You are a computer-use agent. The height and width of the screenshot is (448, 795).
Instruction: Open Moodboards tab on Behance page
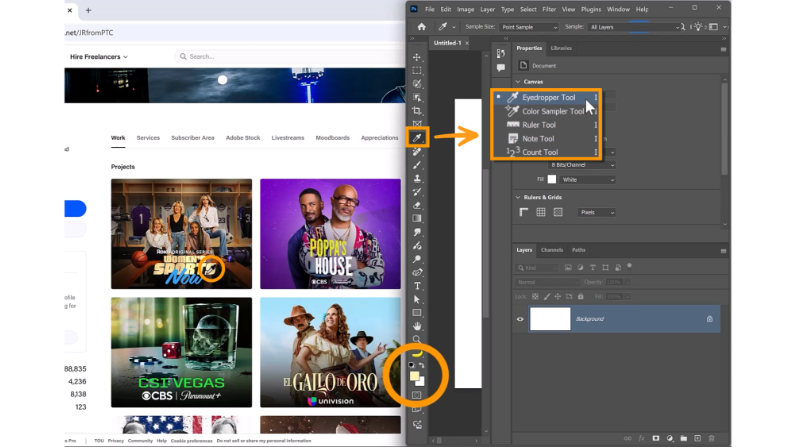coord(333,138)
